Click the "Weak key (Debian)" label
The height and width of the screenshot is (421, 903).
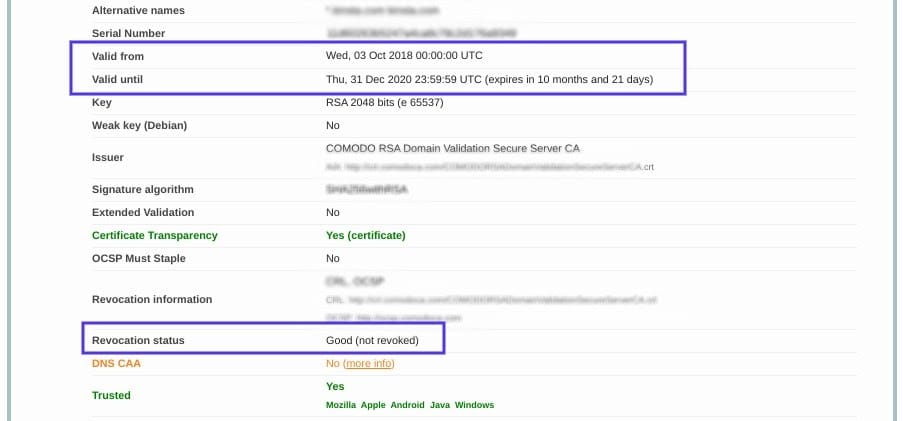pos(139,125)
